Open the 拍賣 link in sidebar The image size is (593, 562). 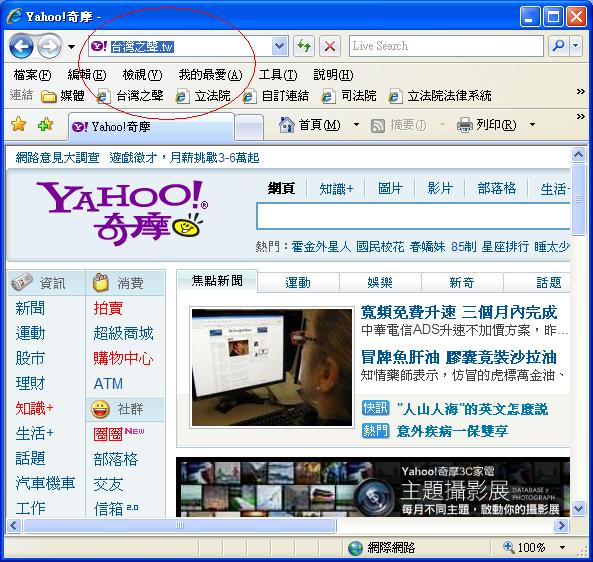[x=108, y=308]
